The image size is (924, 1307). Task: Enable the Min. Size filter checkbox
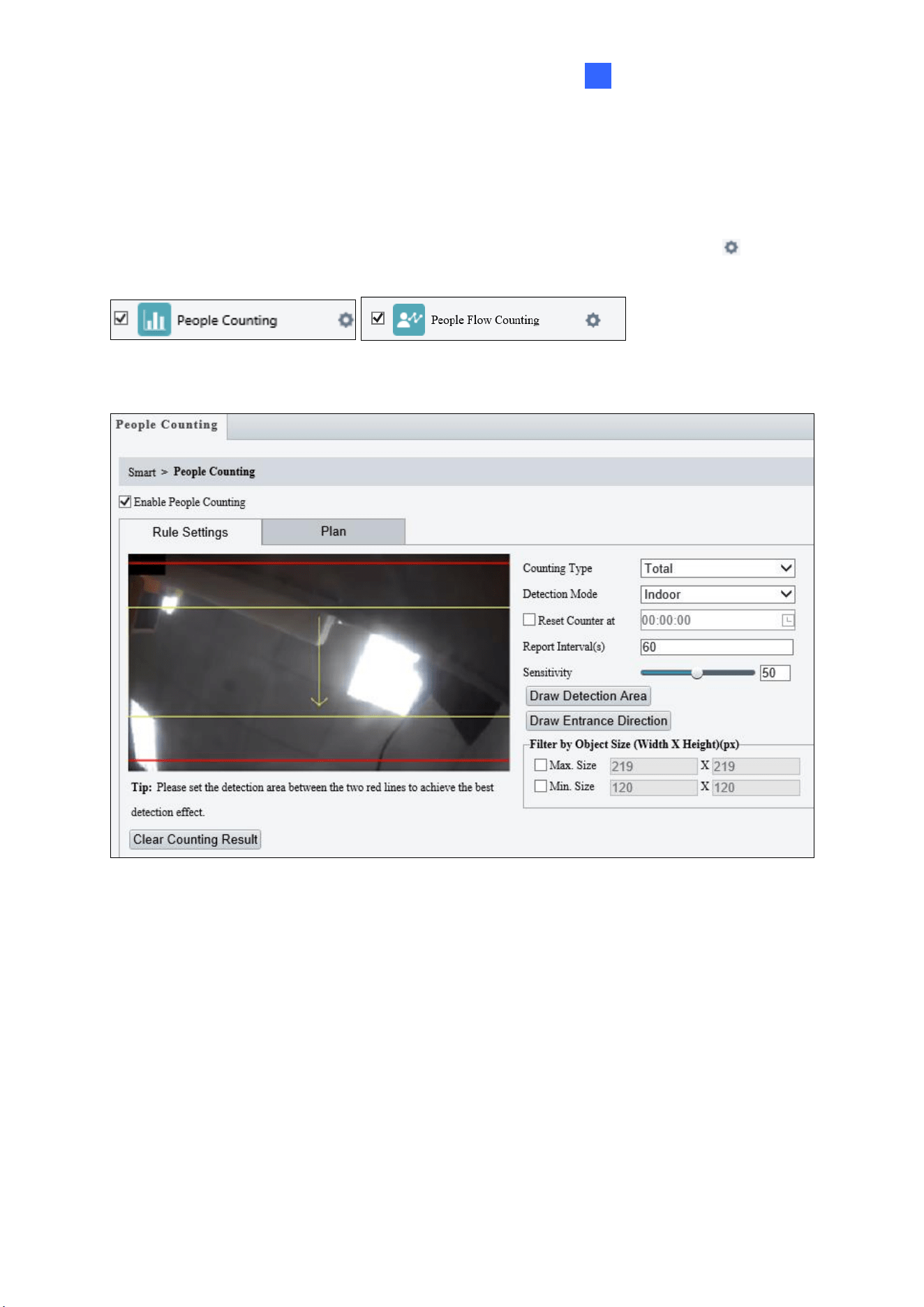540,786
